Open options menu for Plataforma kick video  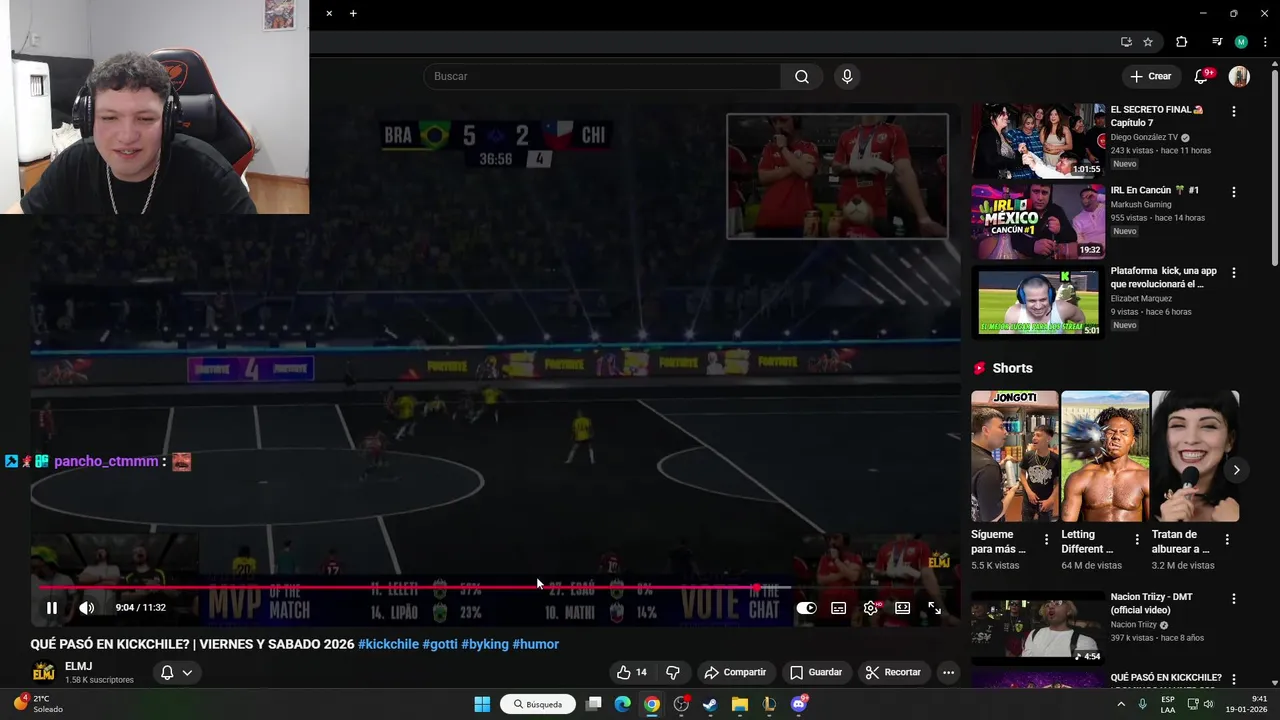[x=1233, y=272]
